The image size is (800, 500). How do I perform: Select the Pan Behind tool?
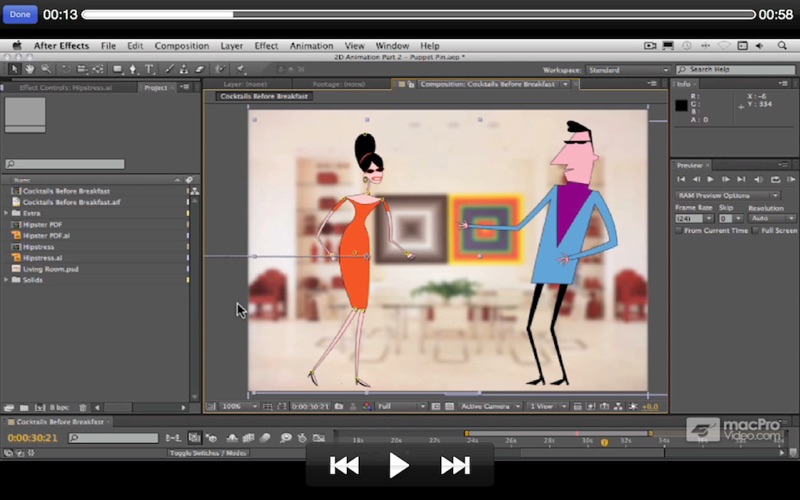point(98,69)
